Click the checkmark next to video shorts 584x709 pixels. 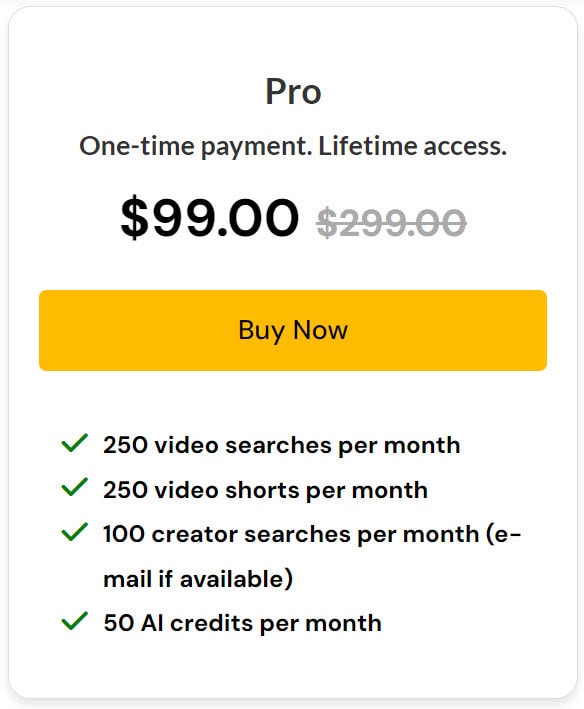[x=74, y=487]
